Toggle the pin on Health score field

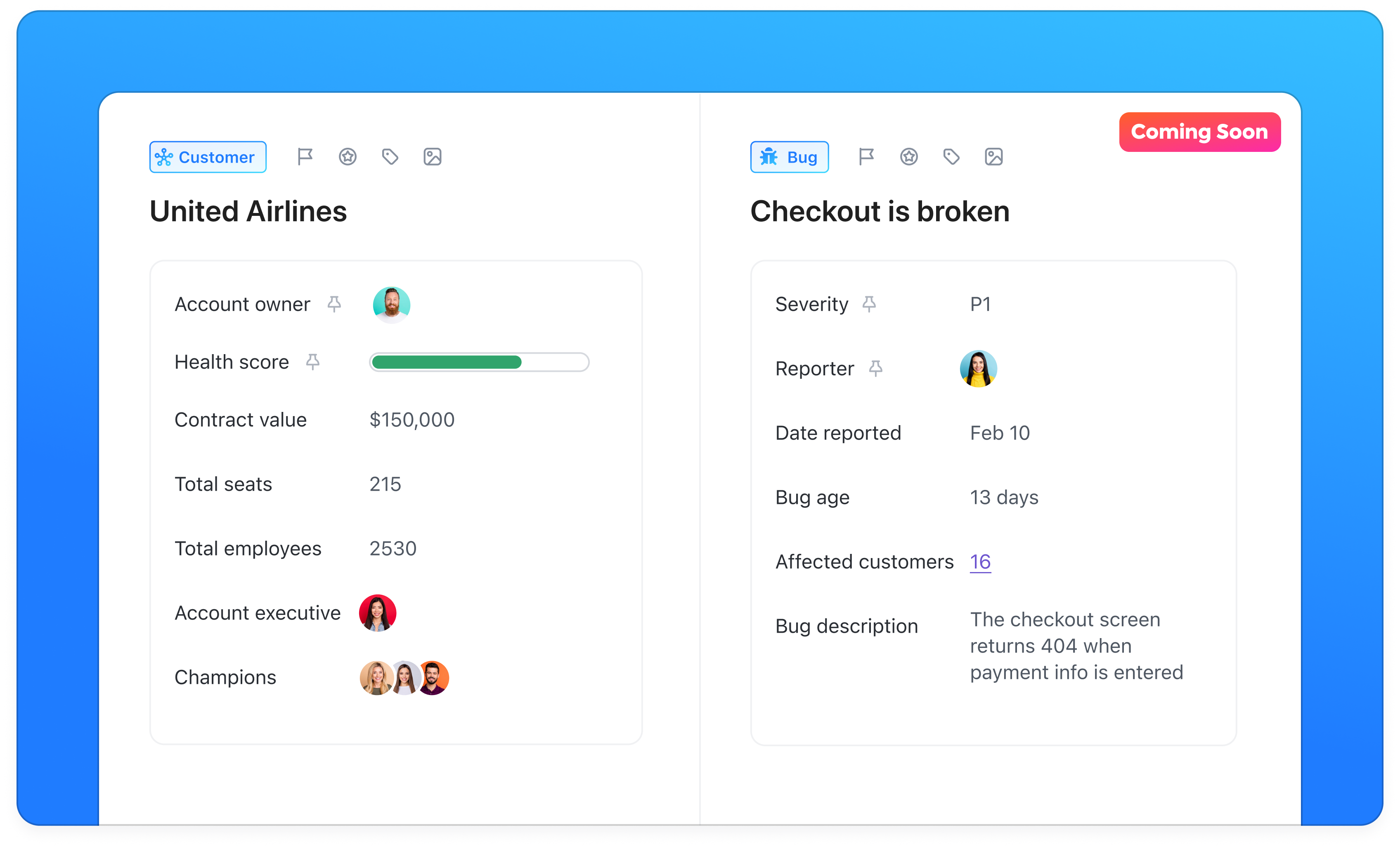click(311, 362)
